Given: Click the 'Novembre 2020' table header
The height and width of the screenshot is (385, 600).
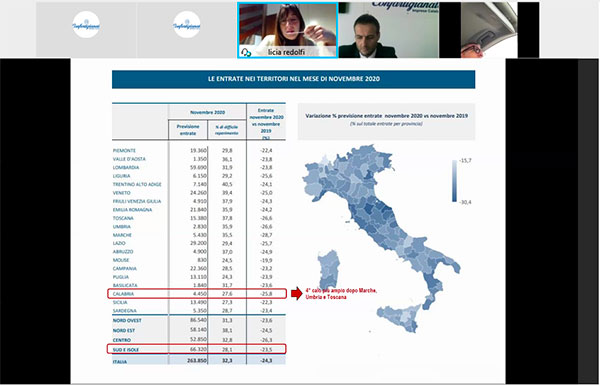Looking at the screenshot, I should (207, 113).
